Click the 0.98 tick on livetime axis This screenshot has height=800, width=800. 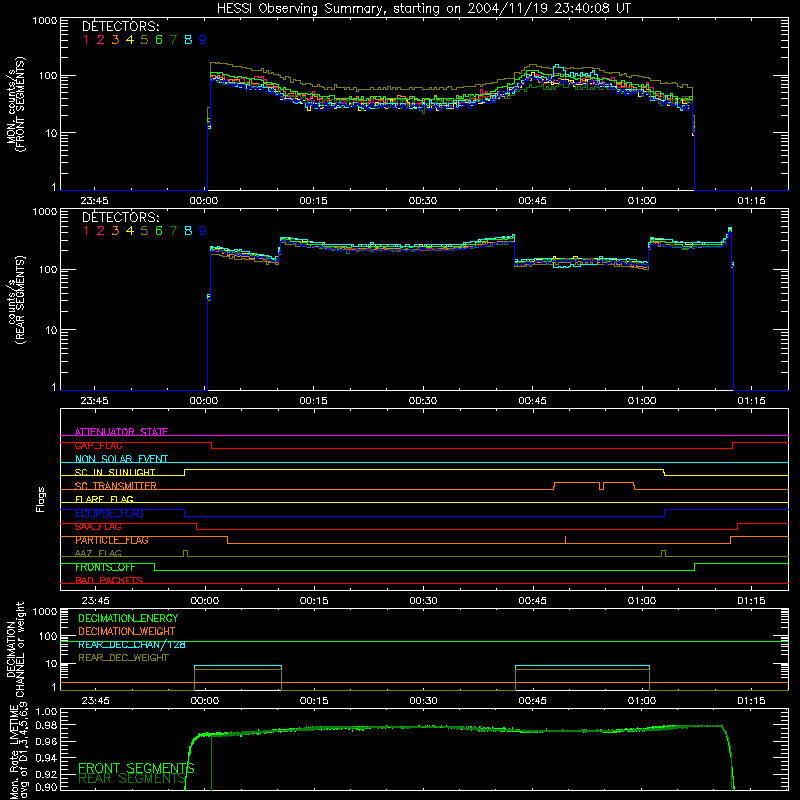[x=47, y=725]
